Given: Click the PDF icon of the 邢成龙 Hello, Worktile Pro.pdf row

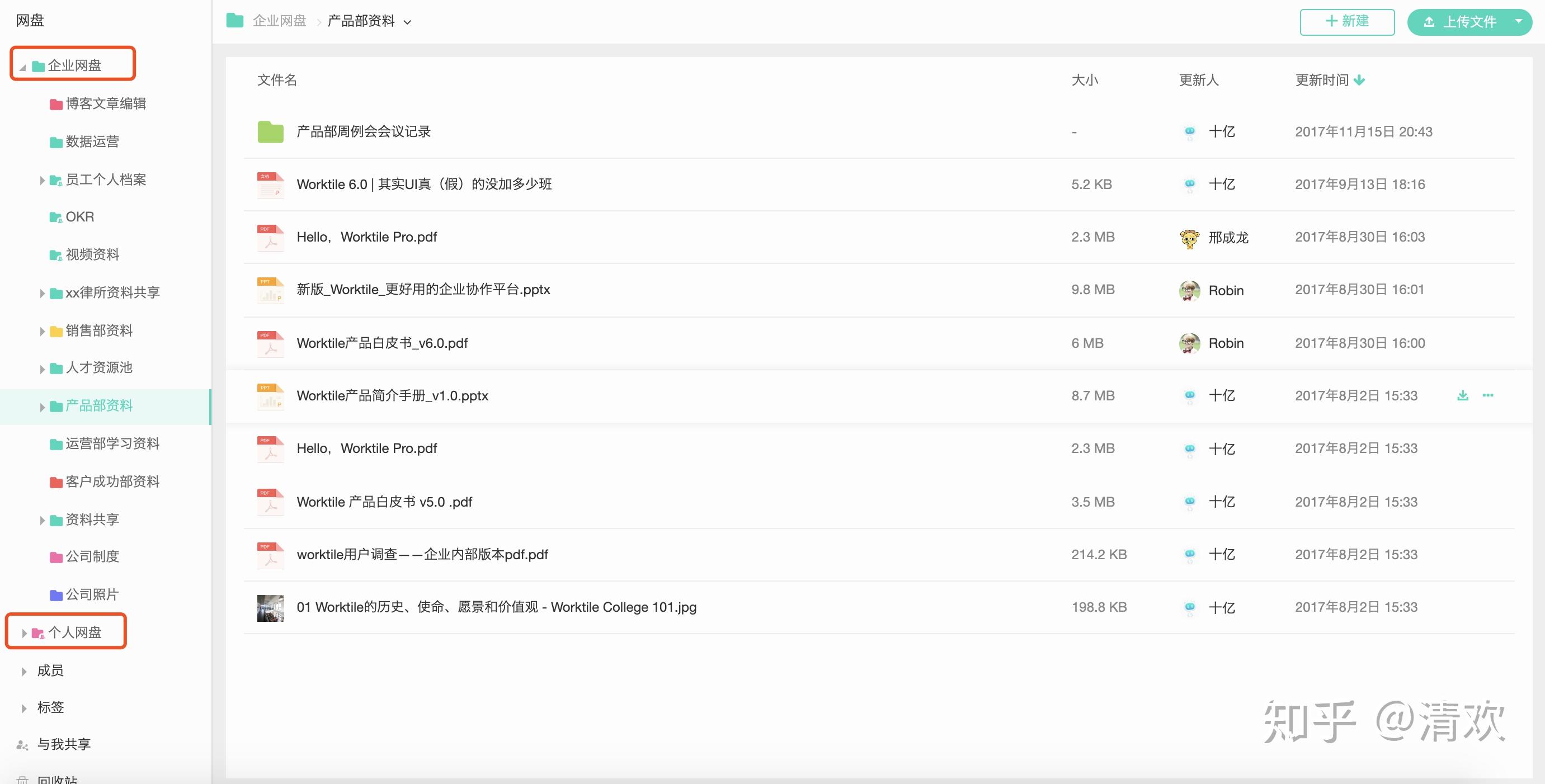Looking at the screenshot, I should pyautogui.click(x=271, y=237).
